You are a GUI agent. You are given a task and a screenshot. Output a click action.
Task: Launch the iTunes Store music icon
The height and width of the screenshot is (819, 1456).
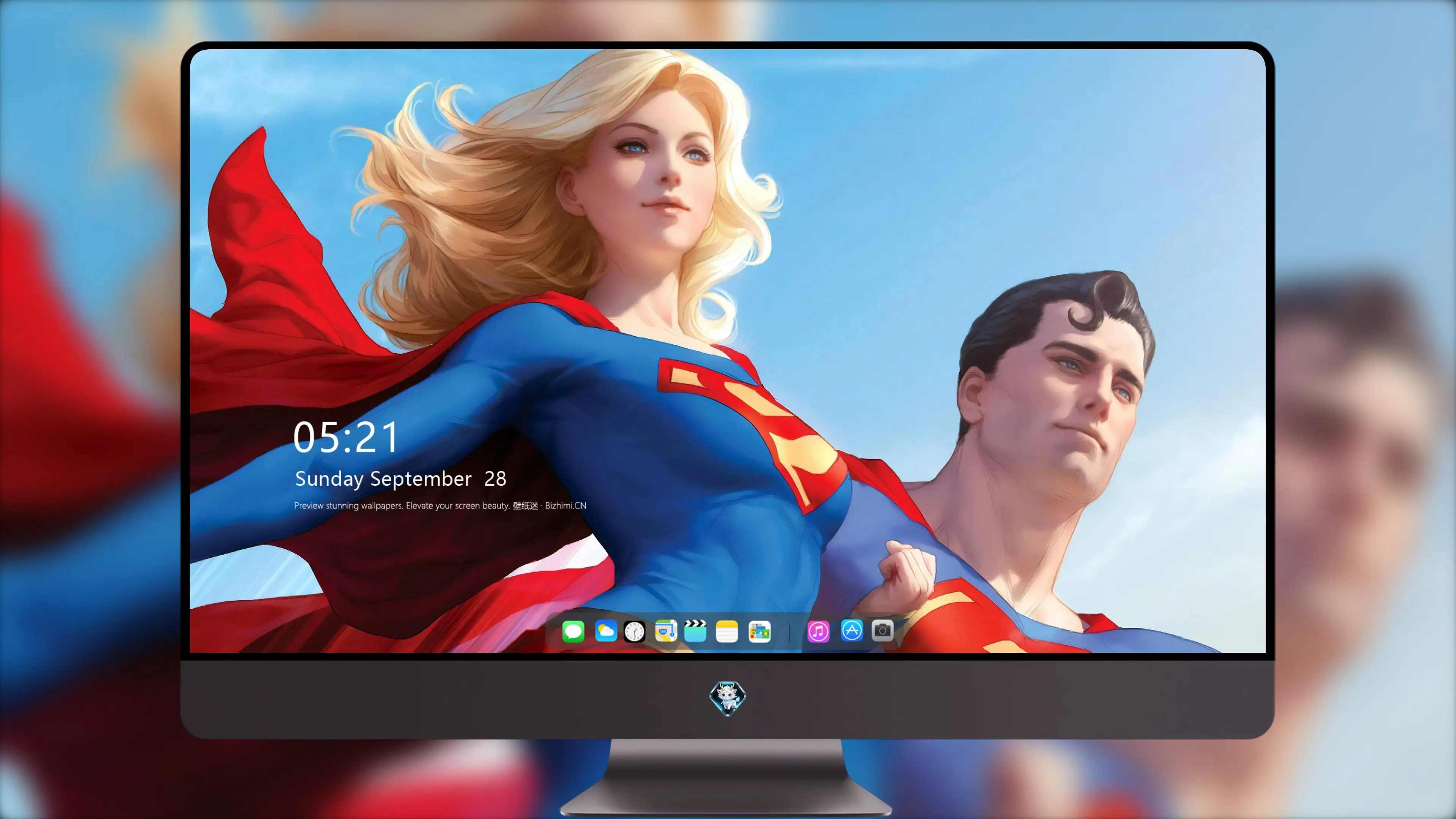[819, 631]
